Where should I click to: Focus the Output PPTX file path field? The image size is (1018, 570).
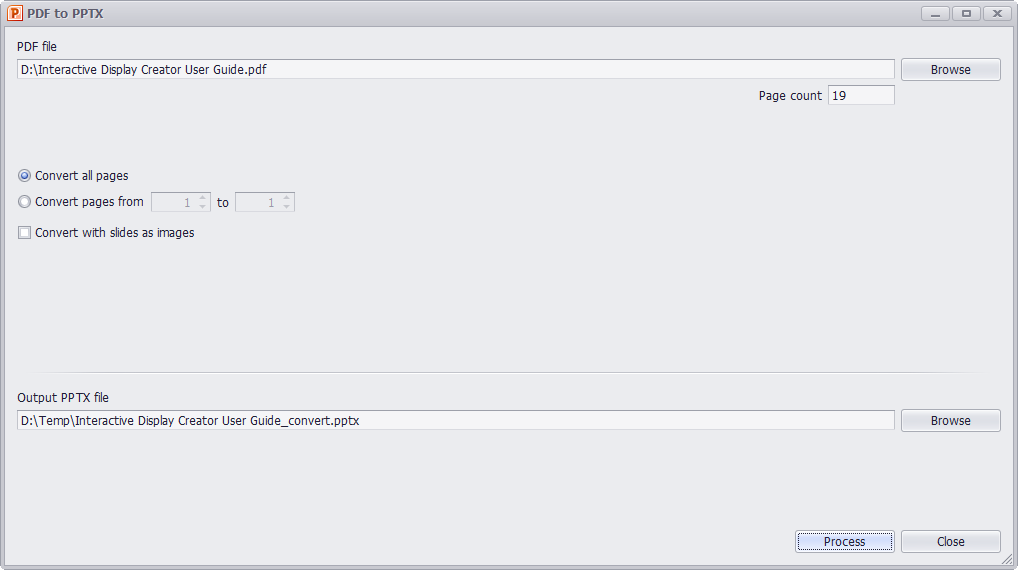tap(456, 421)
